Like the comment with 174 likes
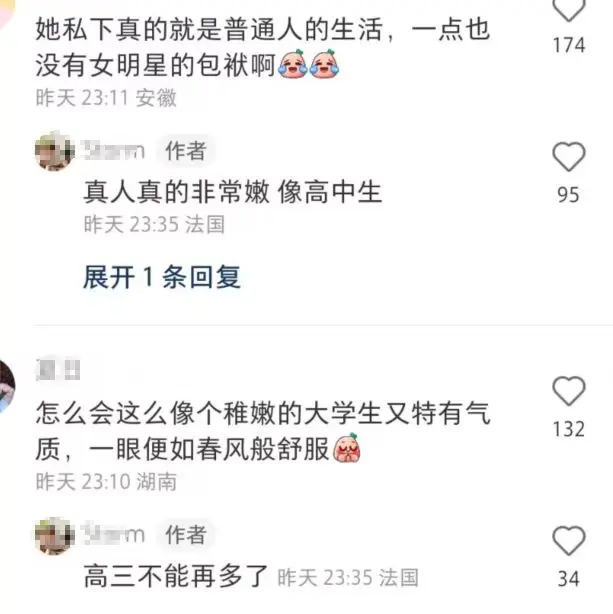 tap(569, 10)
